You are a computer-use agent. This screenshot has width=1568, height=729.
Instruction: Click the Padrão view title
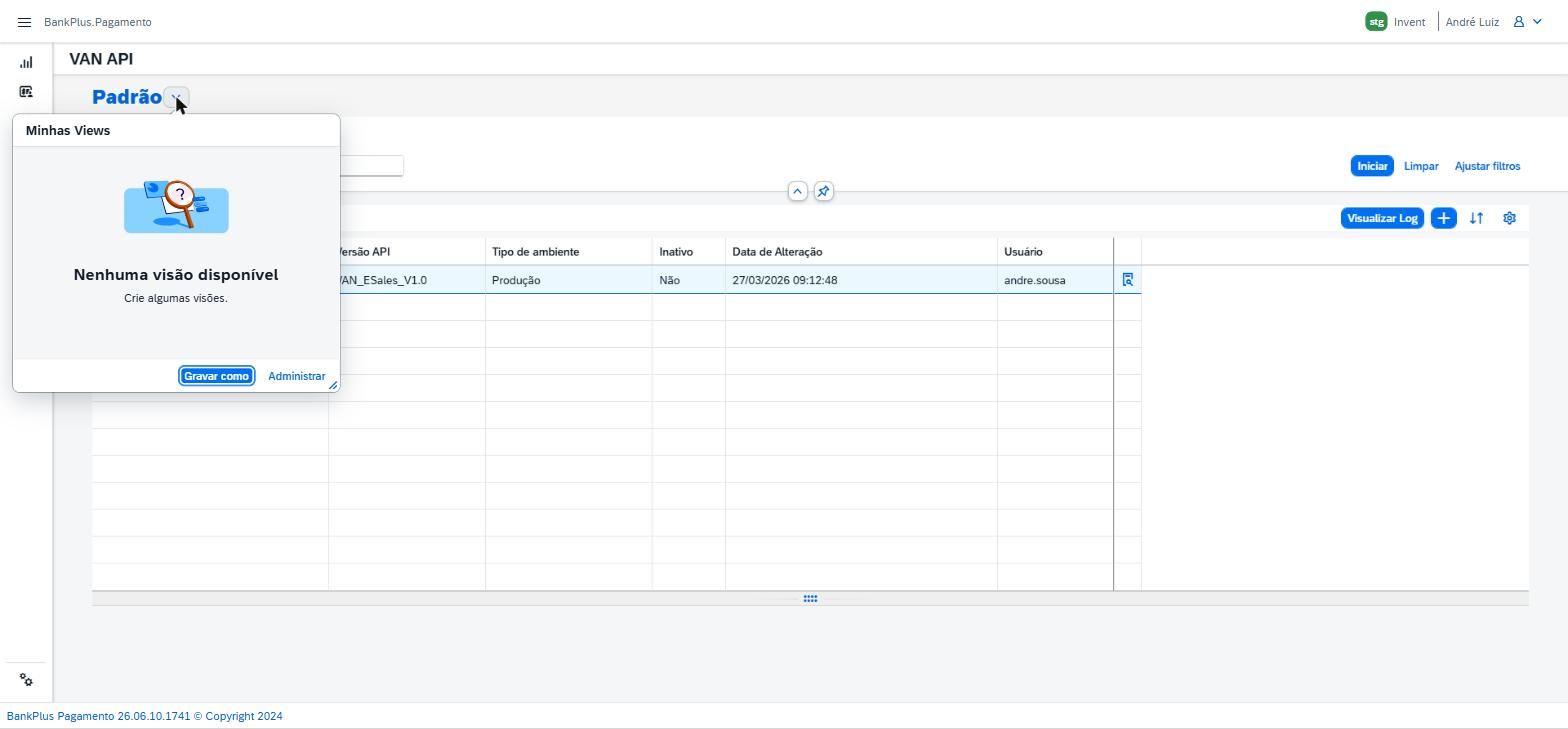126,97
